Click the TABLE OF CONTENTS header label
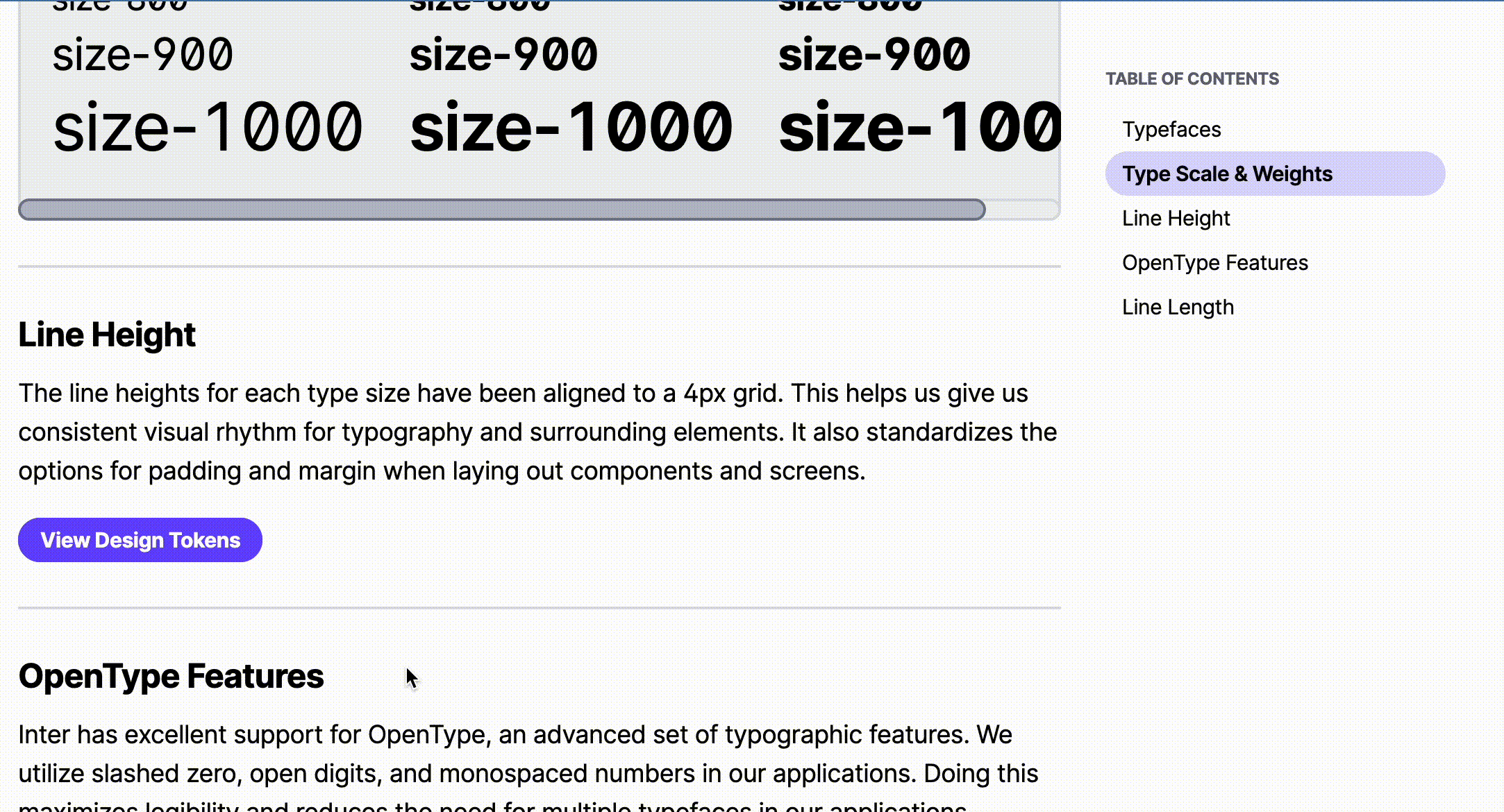 coord(1192,78)
